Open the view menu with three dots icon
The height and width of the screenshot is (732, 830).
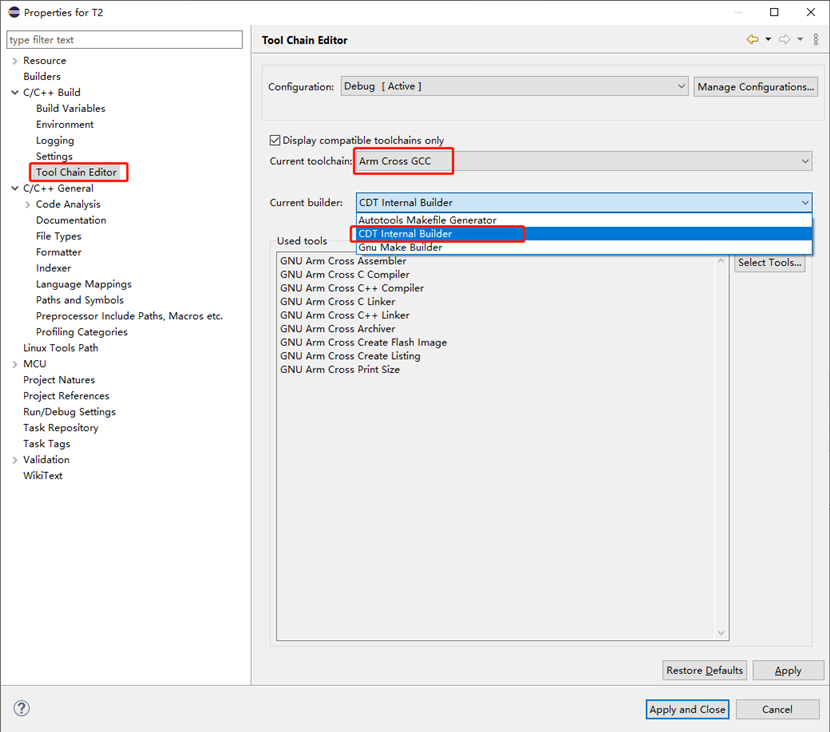tap(816, 39)
